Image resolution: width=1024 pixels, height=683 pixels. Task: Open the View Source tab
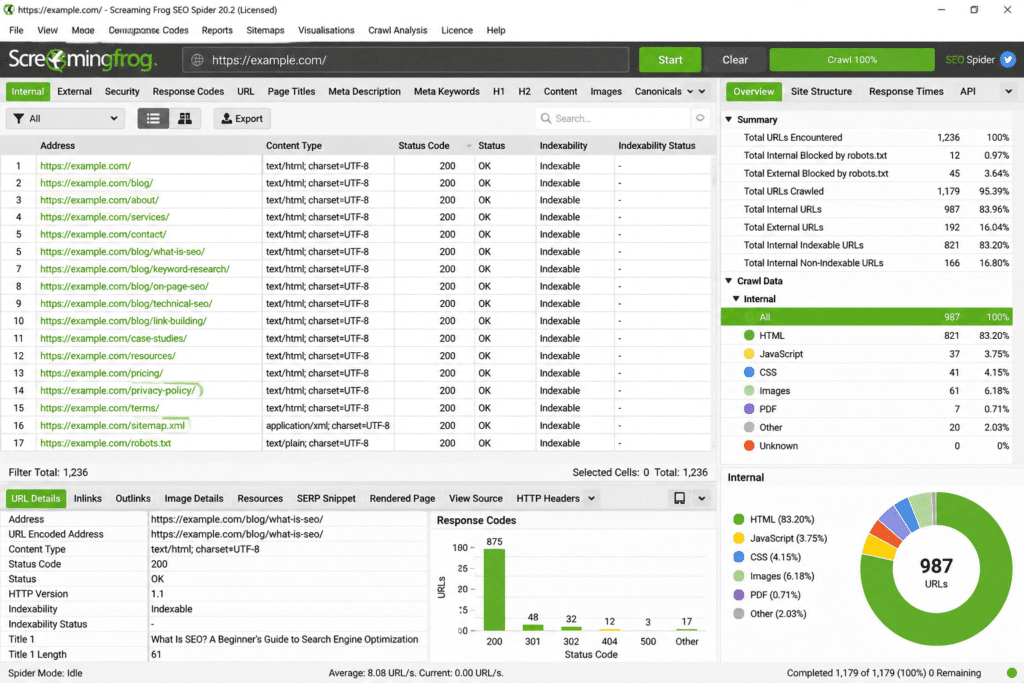click(475, 498)
